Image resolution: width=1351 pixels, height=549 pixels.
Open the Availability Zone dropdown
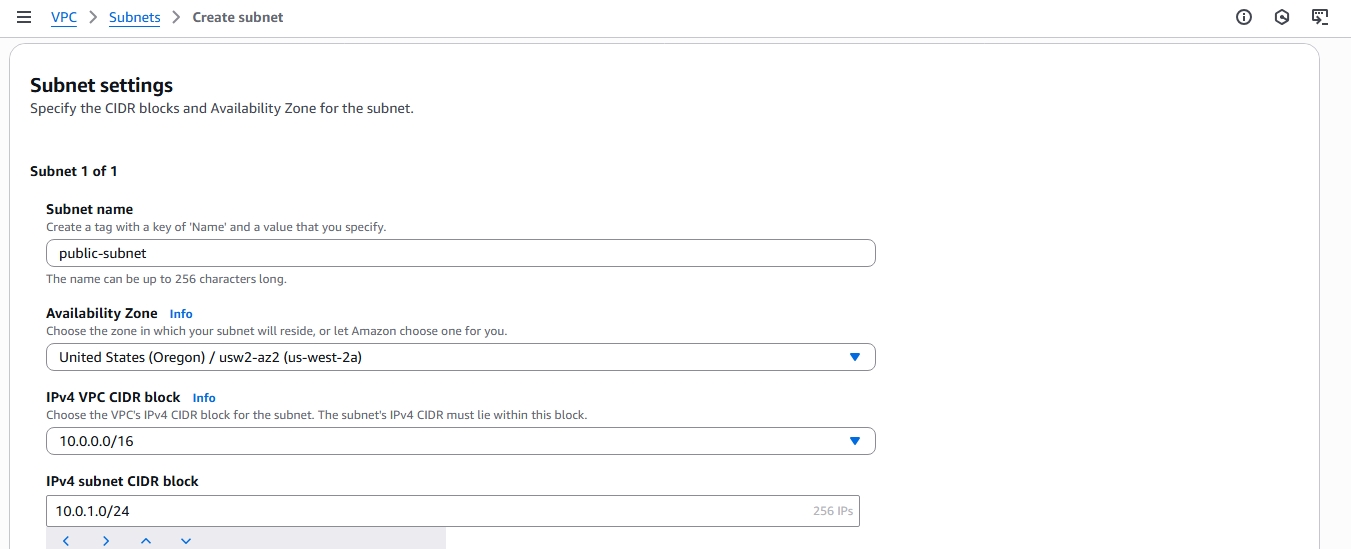[450, 357]
